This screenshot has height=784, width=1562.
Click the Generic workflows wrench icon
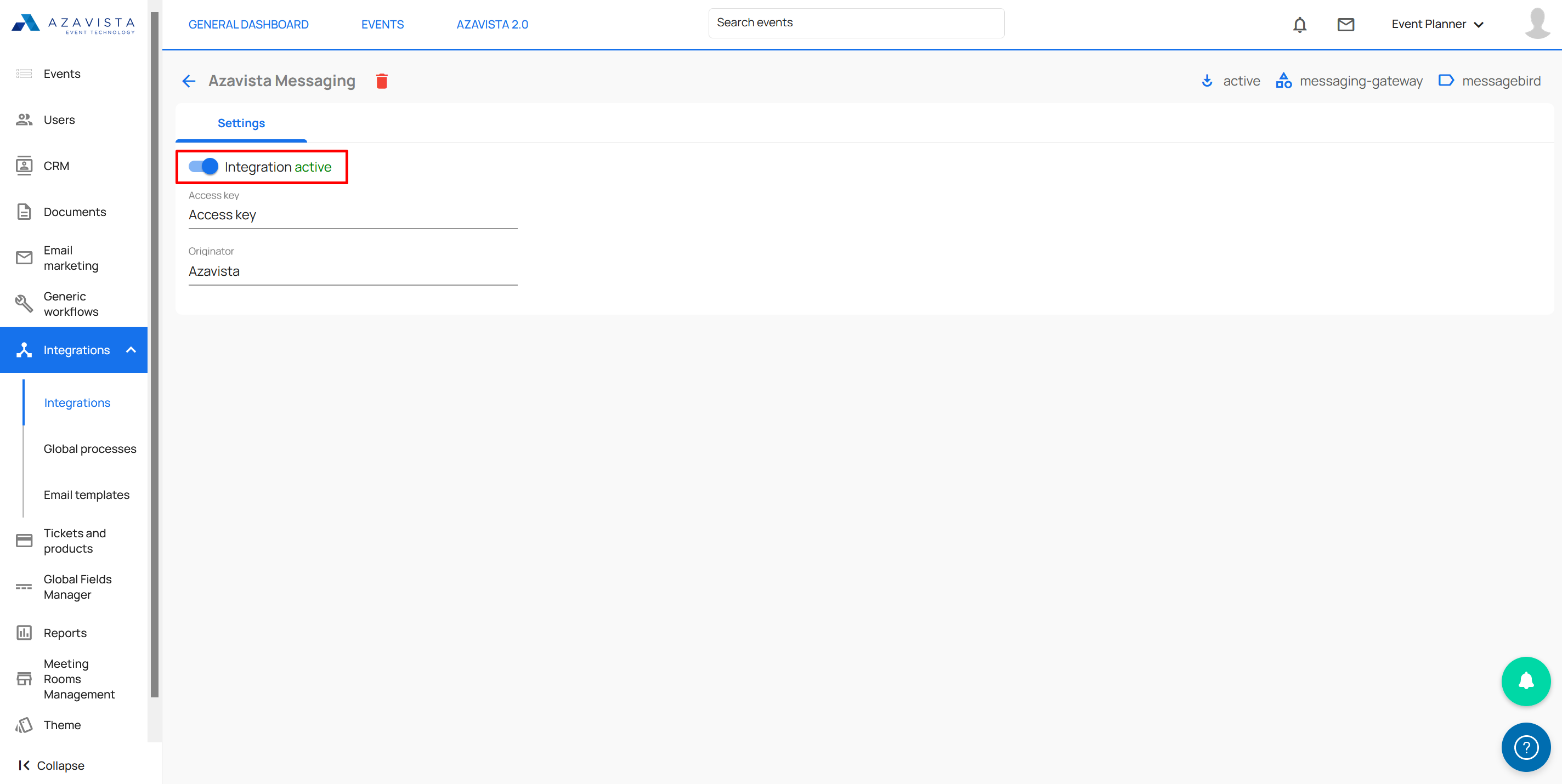point(24,304)
